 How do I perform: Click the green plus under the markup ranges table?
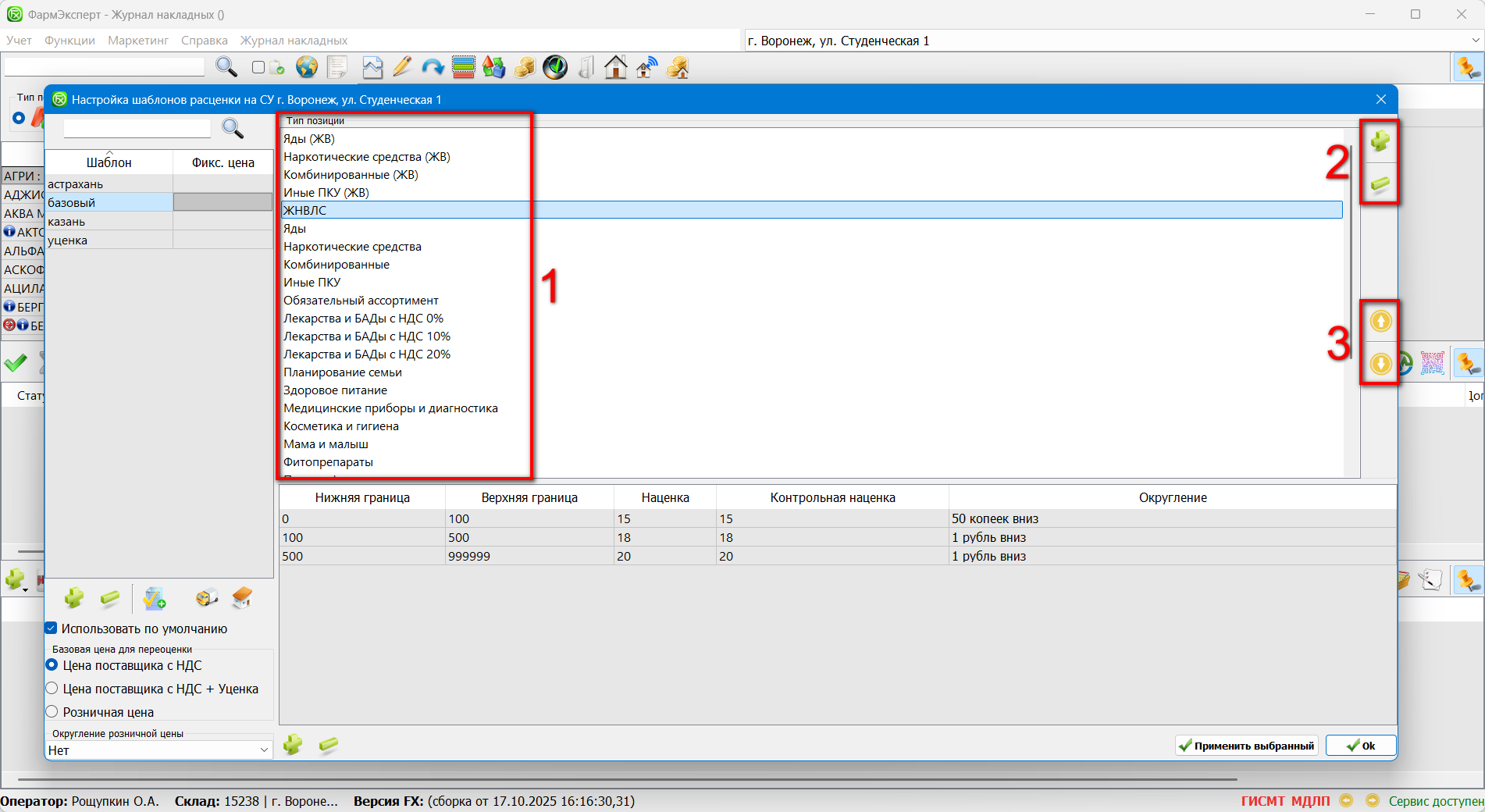click(x=293, y=745)
